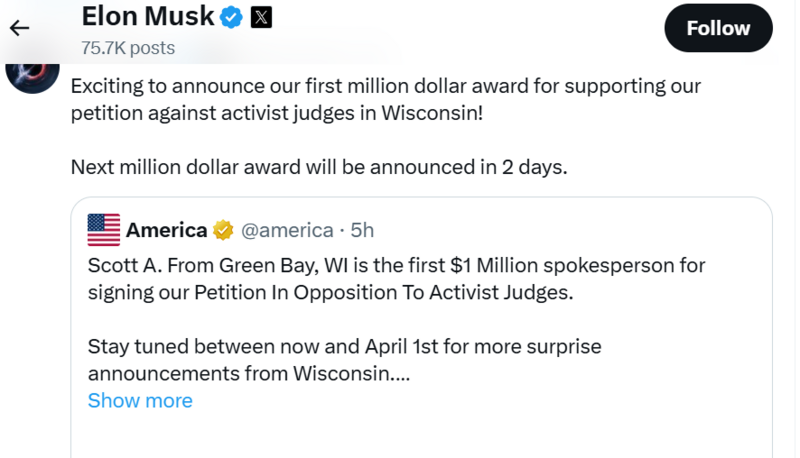Click Elon Musk's blue verified badge
800x458 pixels.
[x=232, y=17]
